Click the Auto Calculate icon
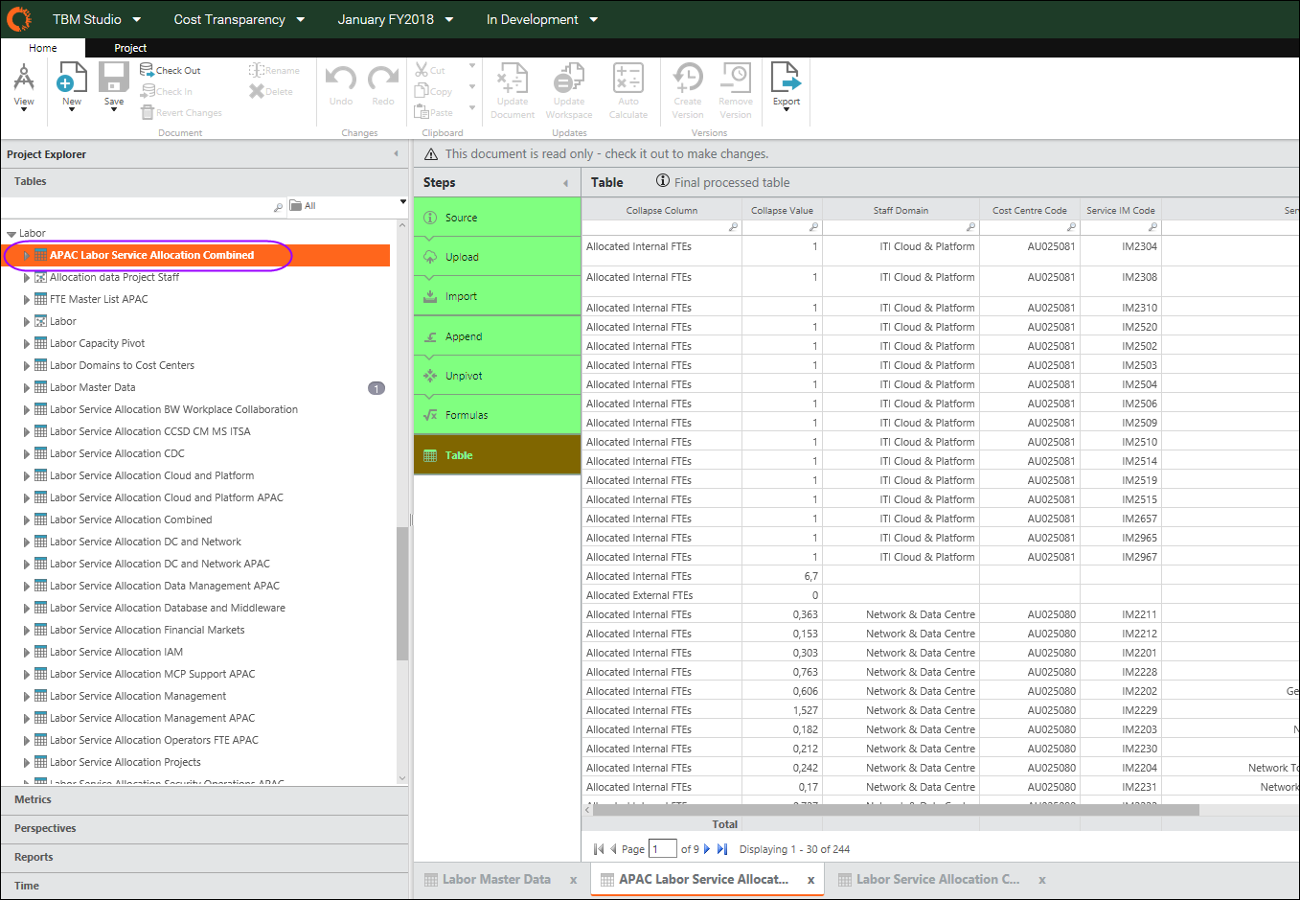The height and width of the screenshot is (900, 1300). (628, 78)
